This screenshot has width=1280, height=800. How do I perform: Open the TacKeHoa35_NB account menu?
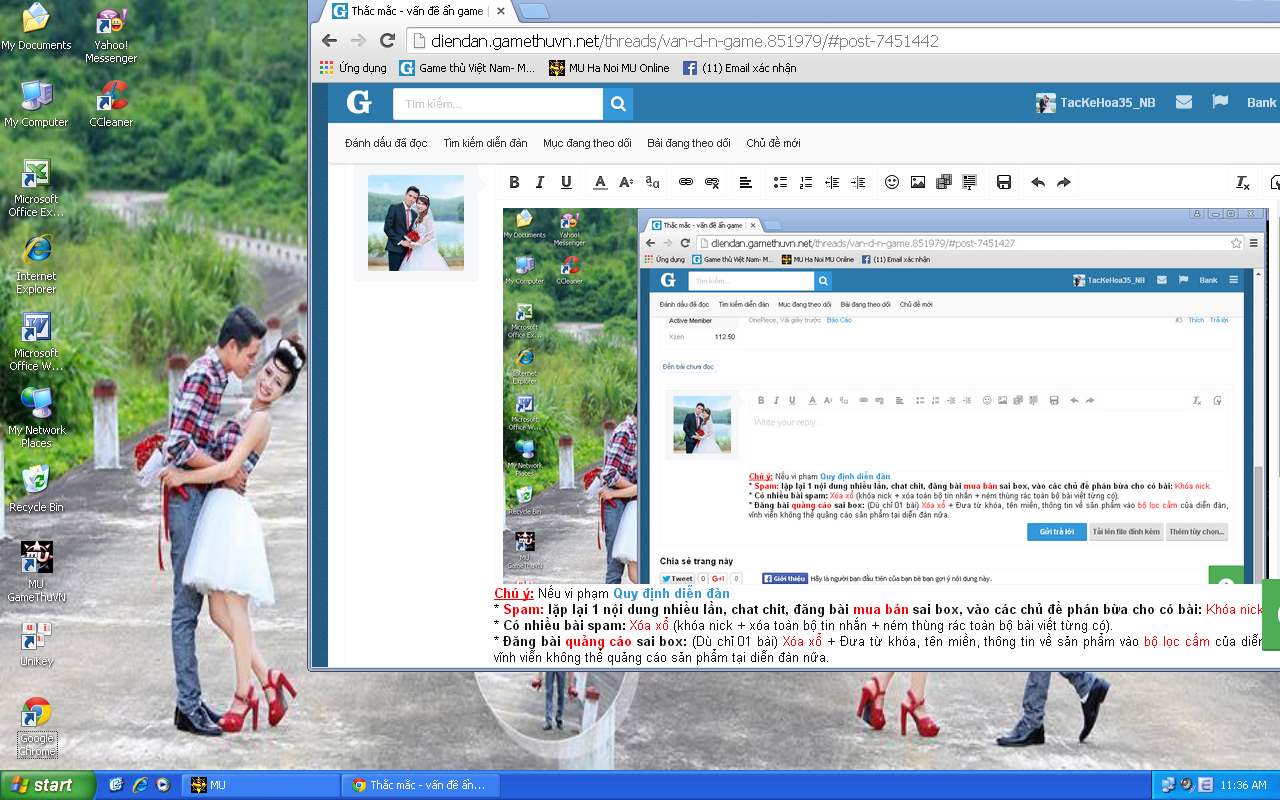click(1095, 103)
